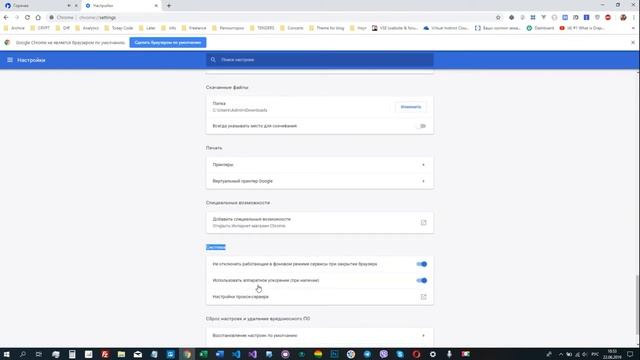Open the Chrome three-dot menu
The height and width of the screenshot is (360, 640).
pyautogui.click(x=634, y=18)
